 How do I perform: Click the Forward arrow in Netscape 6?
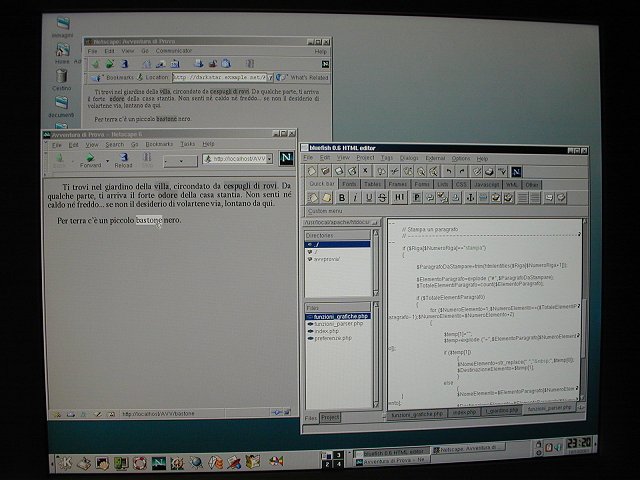(x=90, y=160)
